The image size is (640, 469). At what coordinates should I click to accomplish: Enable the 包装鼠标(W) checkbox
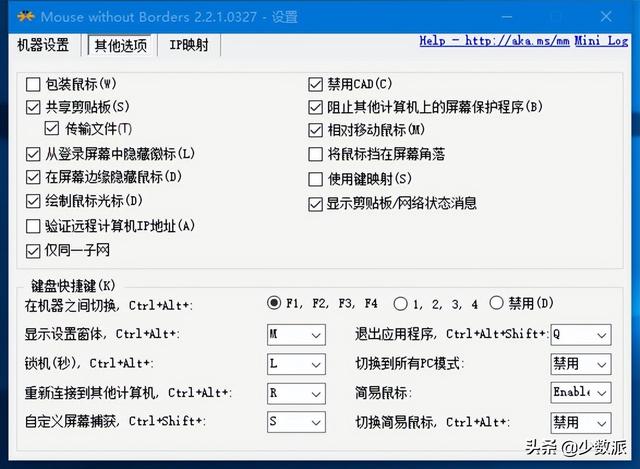pyautogui.click(x=33, y=84)
